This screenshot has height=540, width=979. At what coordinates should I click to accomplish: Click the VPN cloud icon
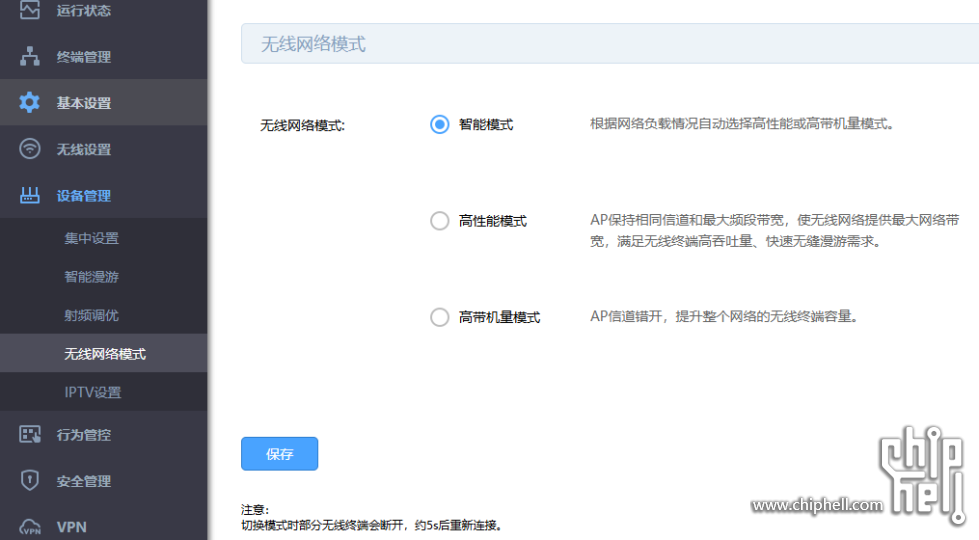tap(29, 528)
